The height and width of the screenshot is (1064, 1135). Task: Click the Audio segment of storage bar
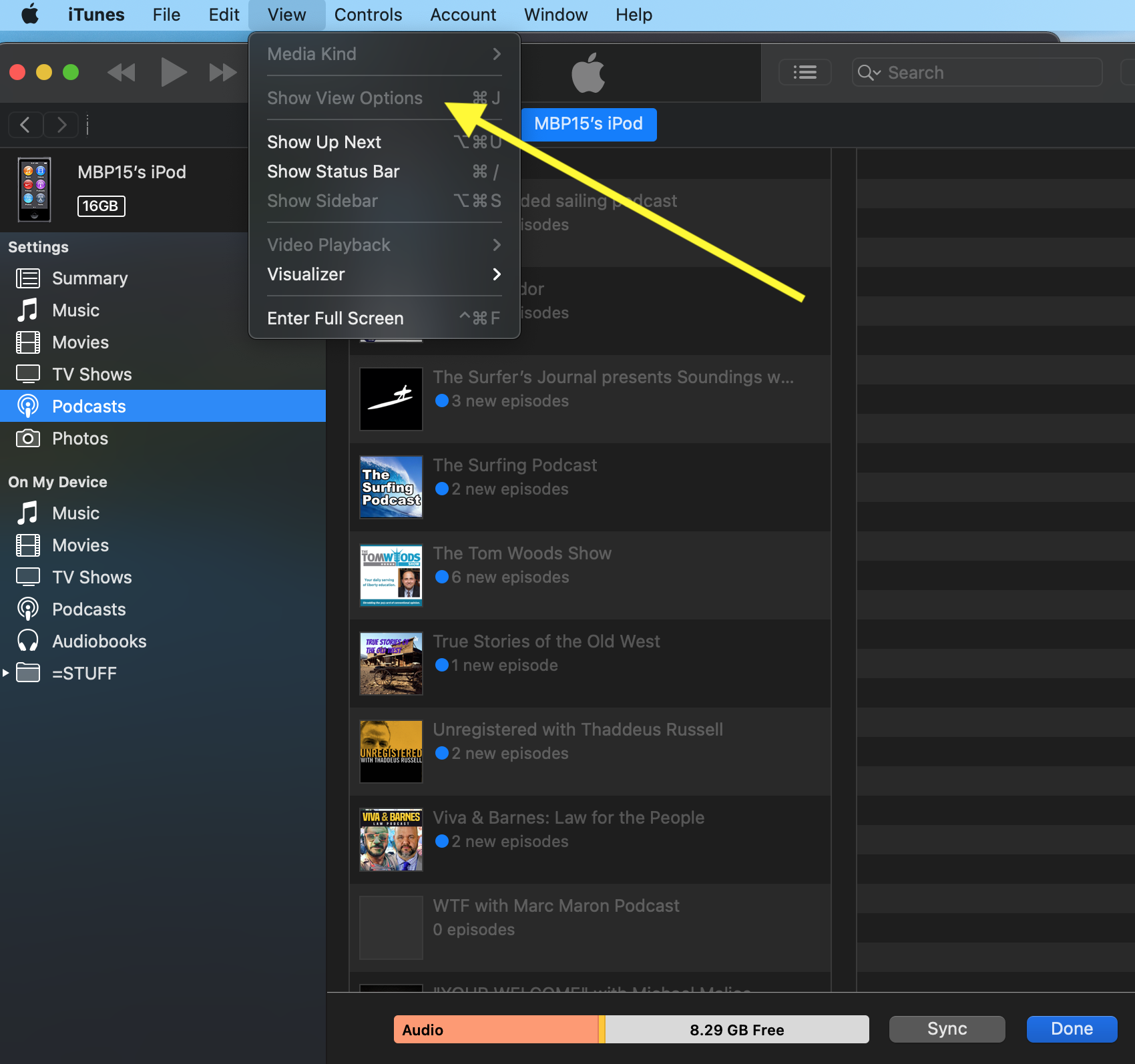[496, 1029]
